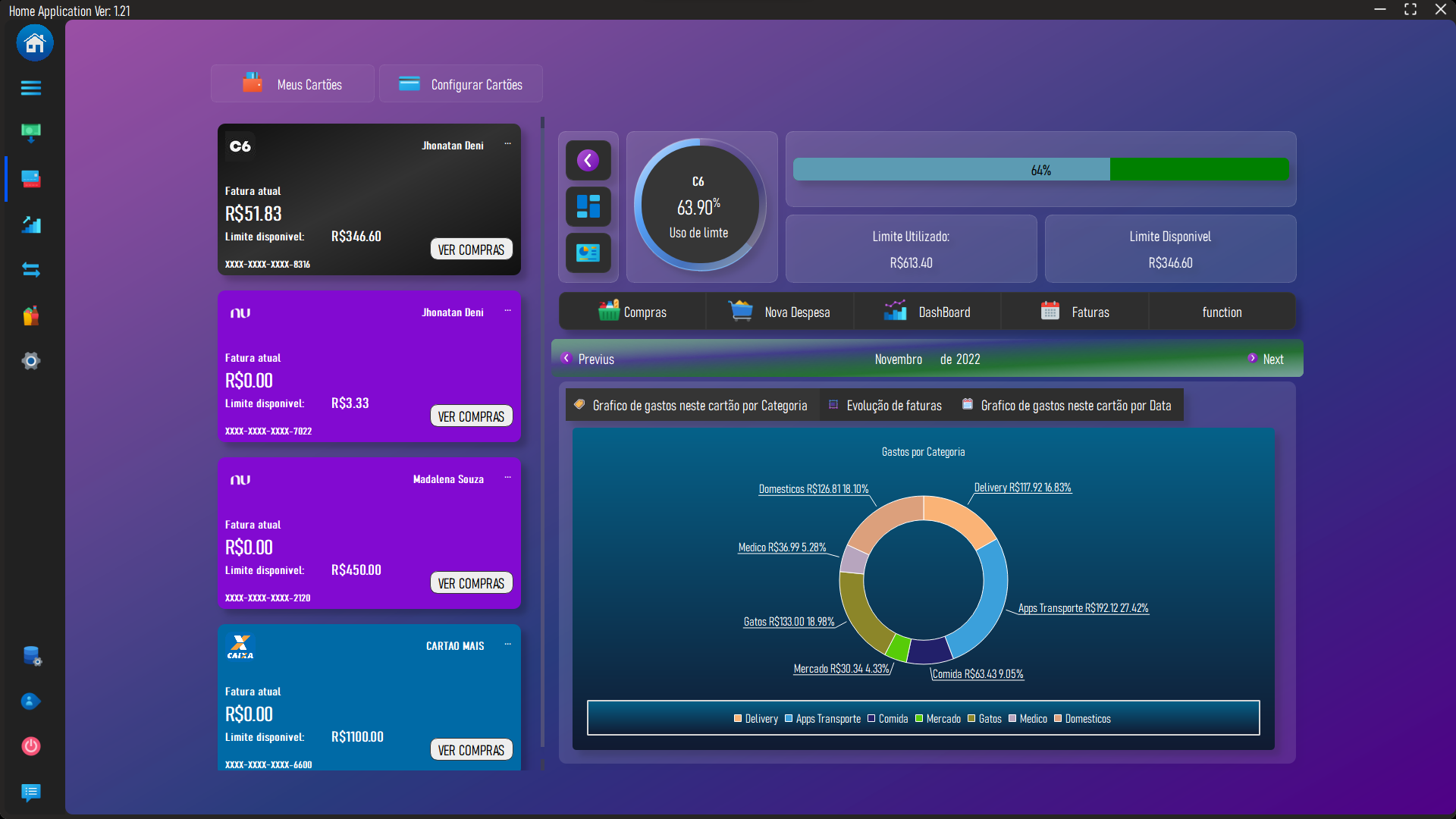Go to the Next month

click(1266, 359)
